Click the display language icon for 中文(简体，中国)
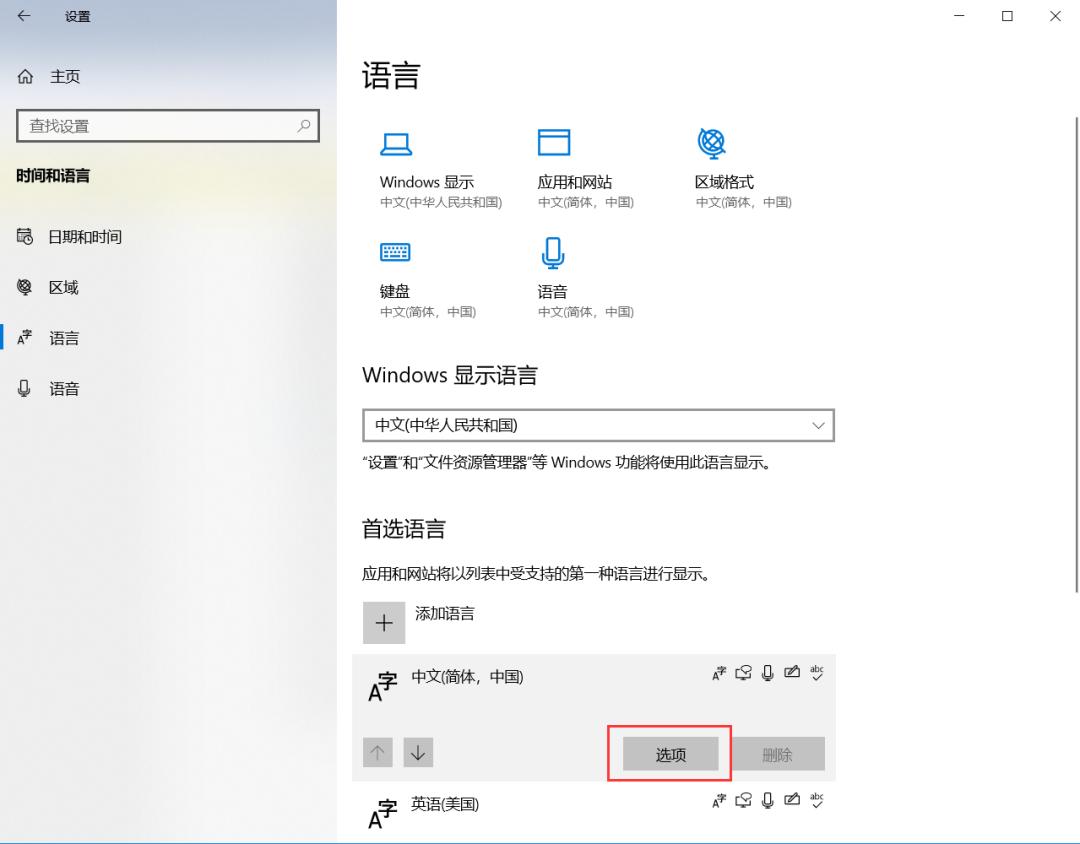The image size is (1080, 844). pos(719,673)
